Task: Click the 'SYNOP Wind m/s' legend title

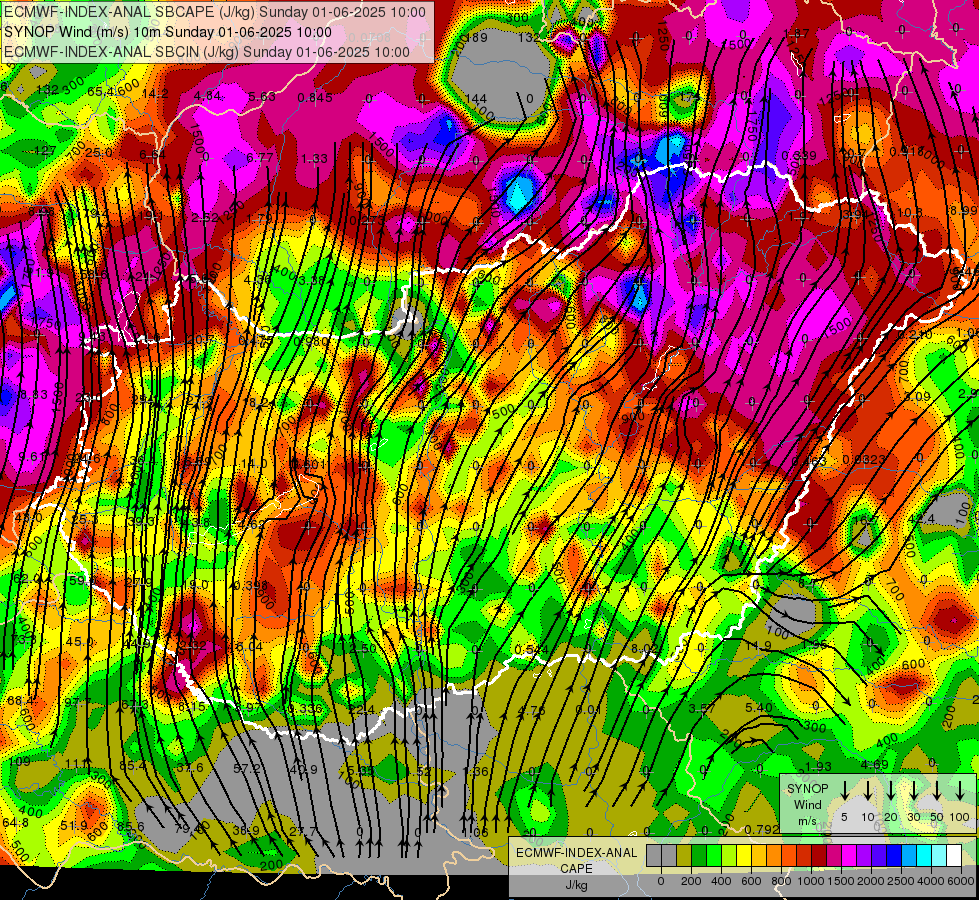Action: pyautogui.click(x=807, y=804)
